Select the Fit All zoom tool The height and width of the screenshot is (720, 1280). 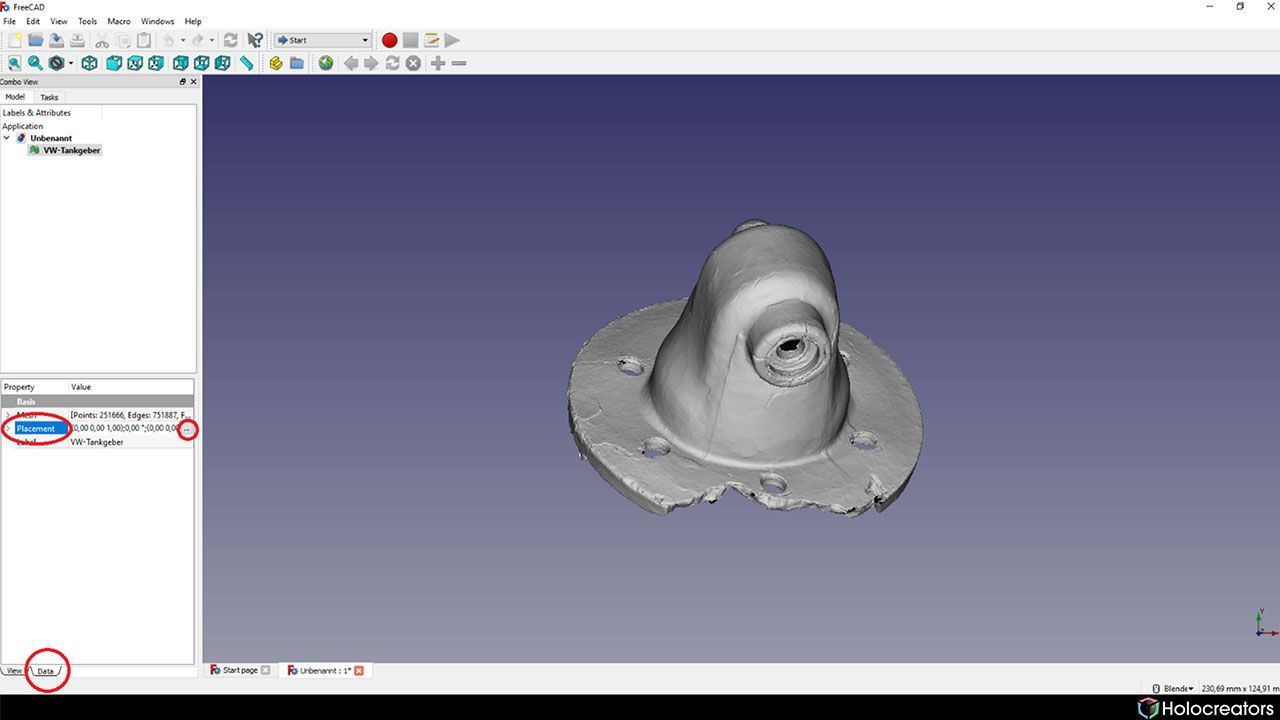14,63
